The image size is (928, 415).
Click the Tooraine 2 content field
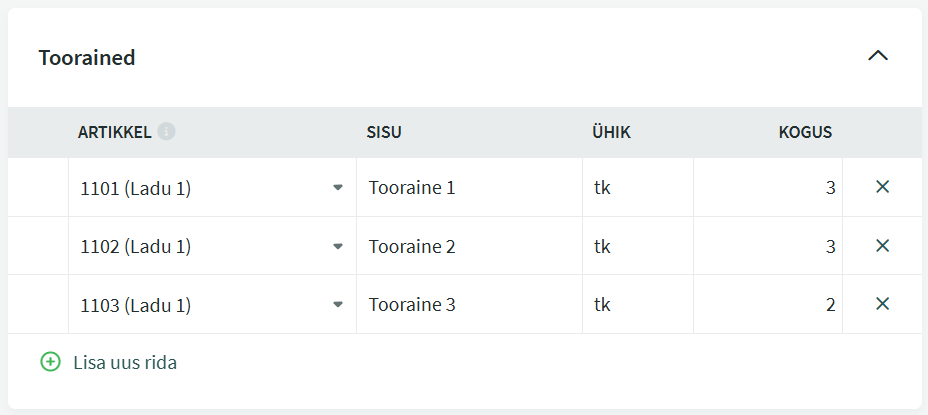[468, 246]
